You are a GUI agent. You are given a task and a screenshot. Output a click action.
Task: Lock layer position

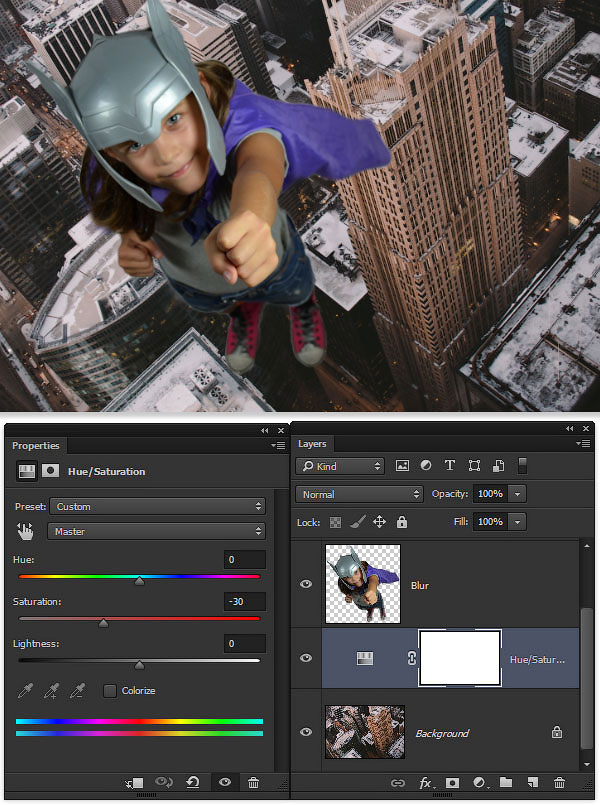tap(379, 522)
